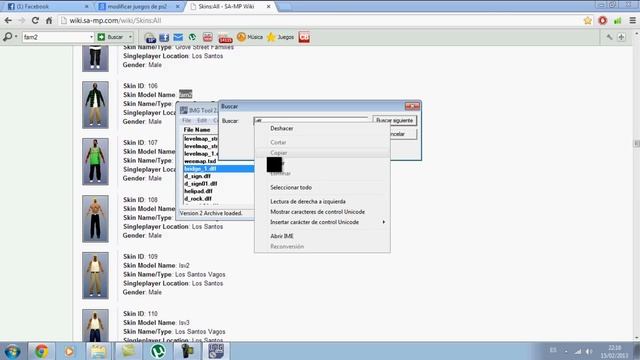Click the green Buscar toolbar search button
The width and height of the screenshot is (640, 360).
click(111, 37)
